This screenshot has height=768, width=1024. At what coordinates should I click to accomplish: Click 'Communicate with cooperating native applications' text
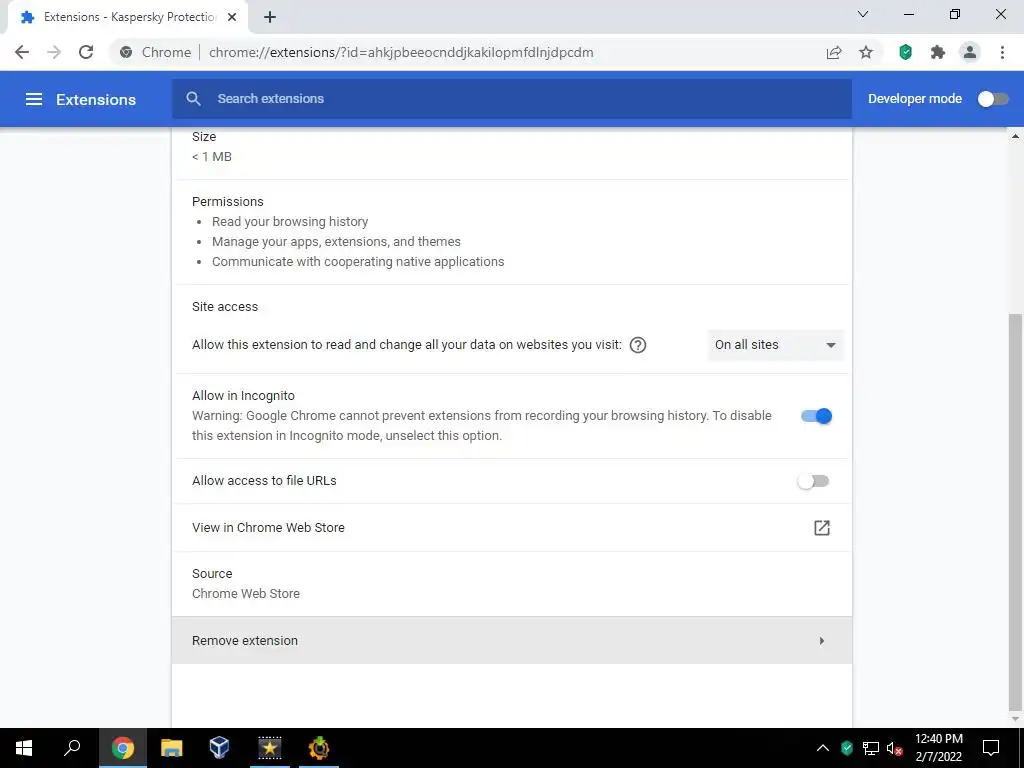358,261
